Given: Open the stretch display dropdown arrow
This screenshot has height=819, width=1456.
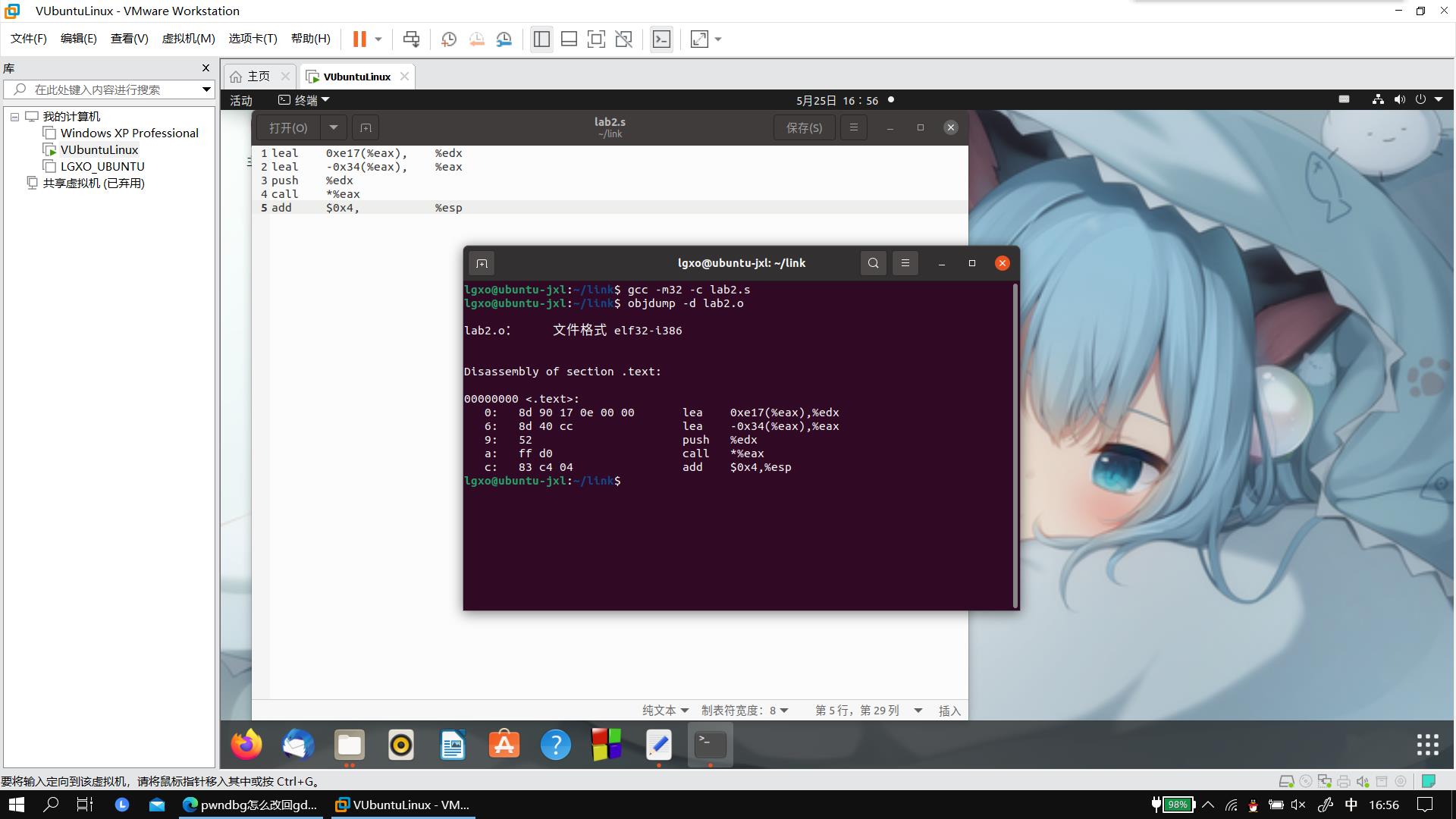Looking at the screenshot, I should click(718, 39).
